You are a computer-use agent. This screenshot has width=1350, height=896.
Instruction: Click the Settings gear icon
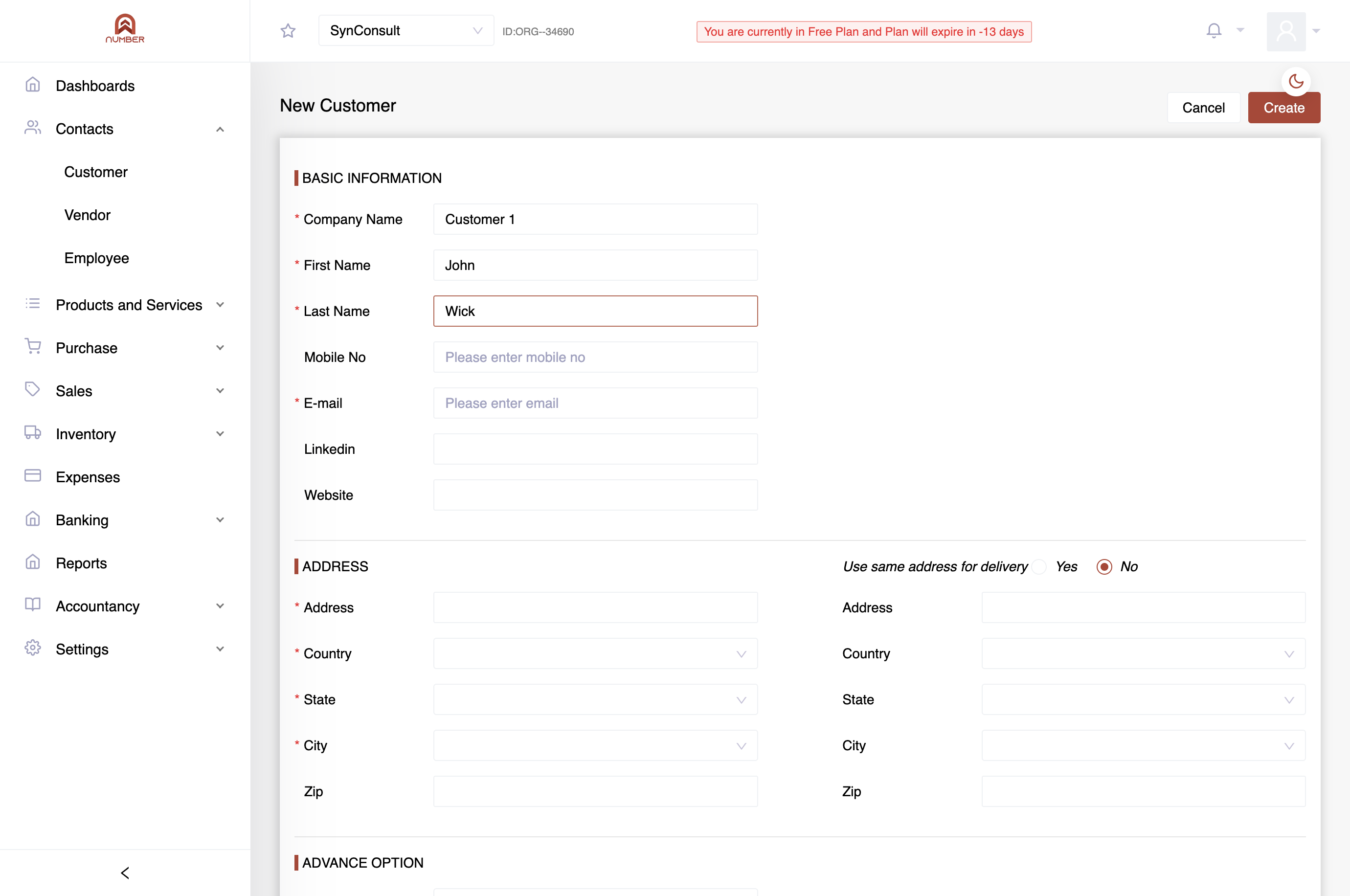pos(33,648)
